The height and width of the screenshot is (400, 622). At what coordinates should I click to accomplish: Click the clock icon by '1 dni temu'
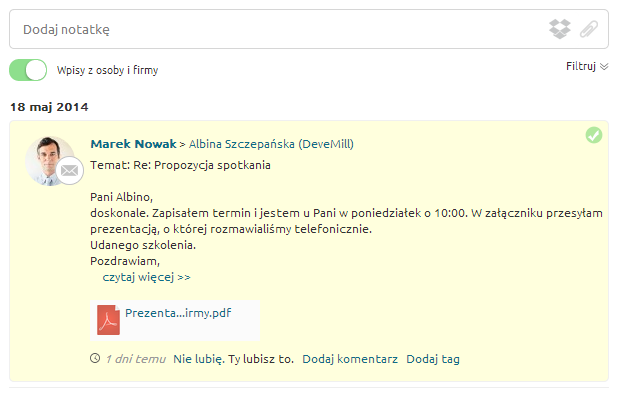pos(95,358)
